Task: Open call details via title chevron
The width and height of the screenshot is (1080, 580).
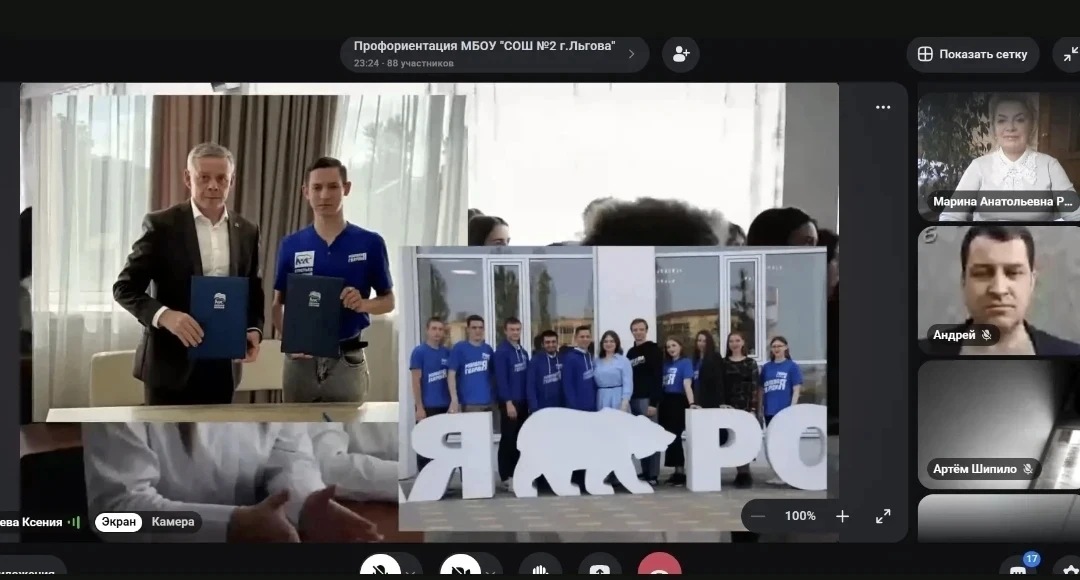Action: pos(631,54)
